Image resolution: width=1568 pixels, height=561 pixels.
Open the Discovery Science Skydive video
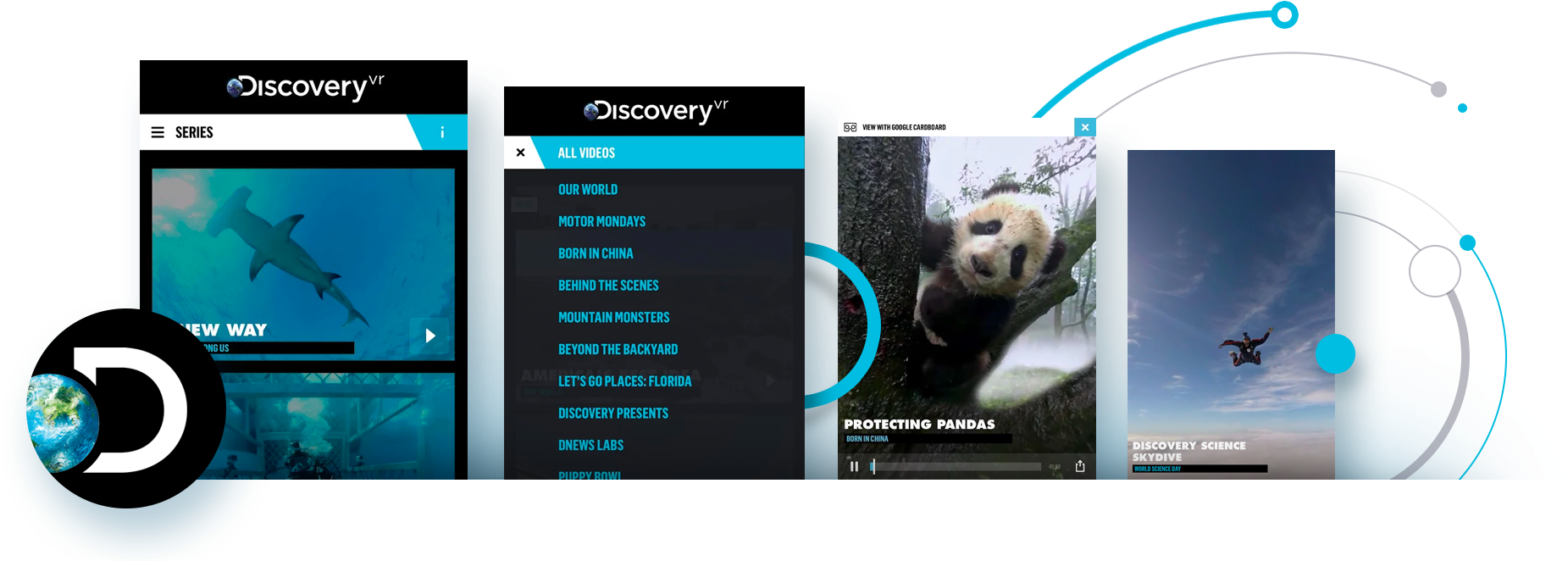click(x=1231, y=314)
